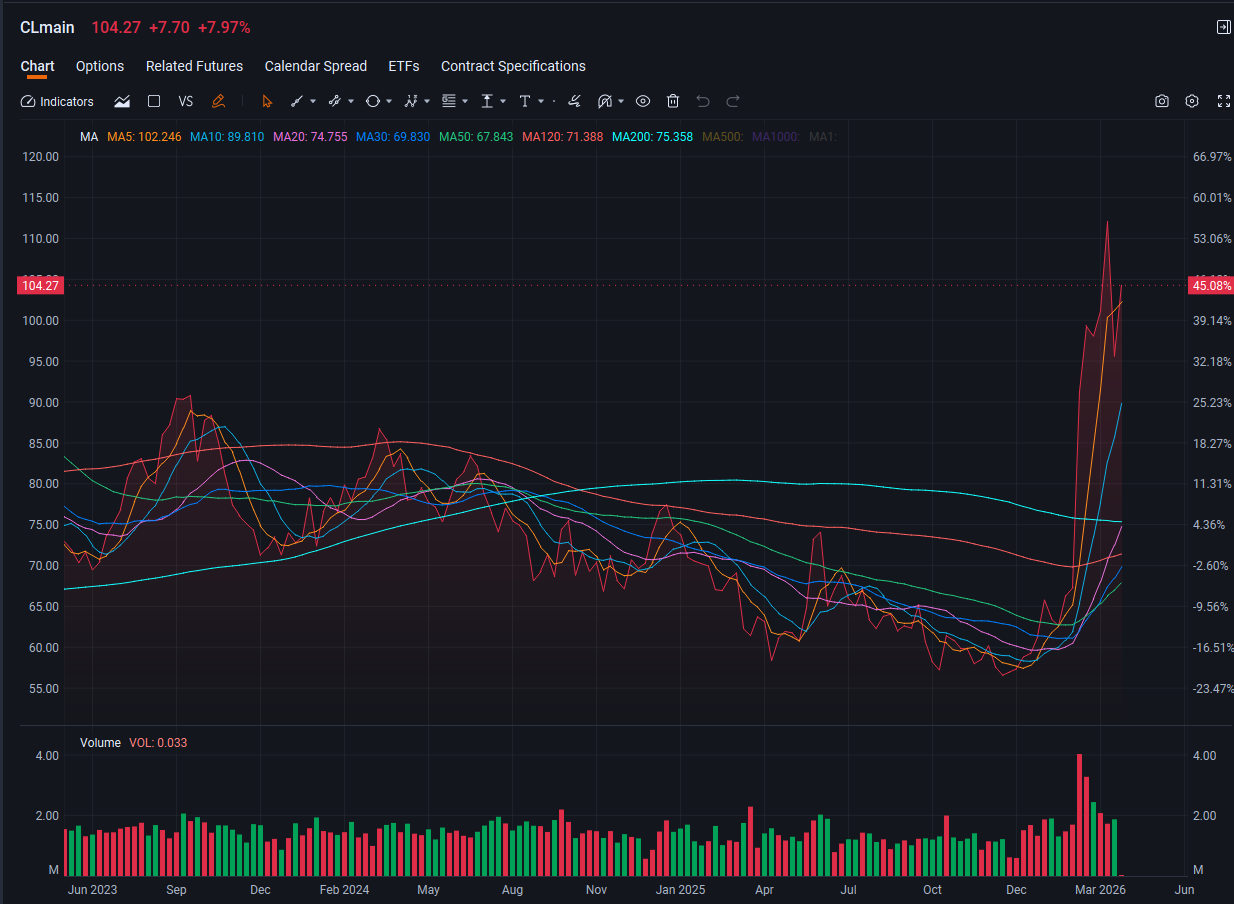Take a chart screenshot with camera icon

pos(1162,101)
